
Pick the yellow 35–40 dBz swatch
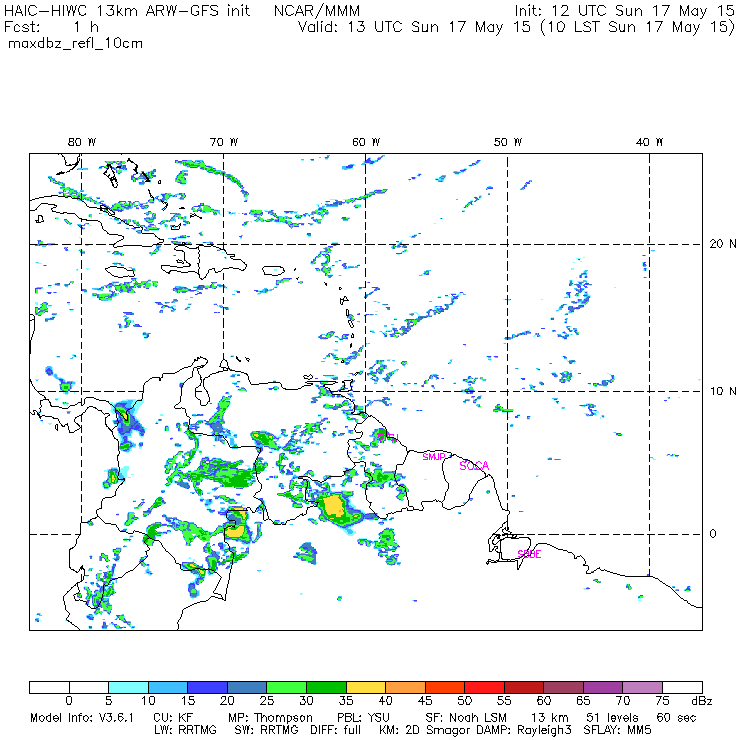tap(366, 687)
